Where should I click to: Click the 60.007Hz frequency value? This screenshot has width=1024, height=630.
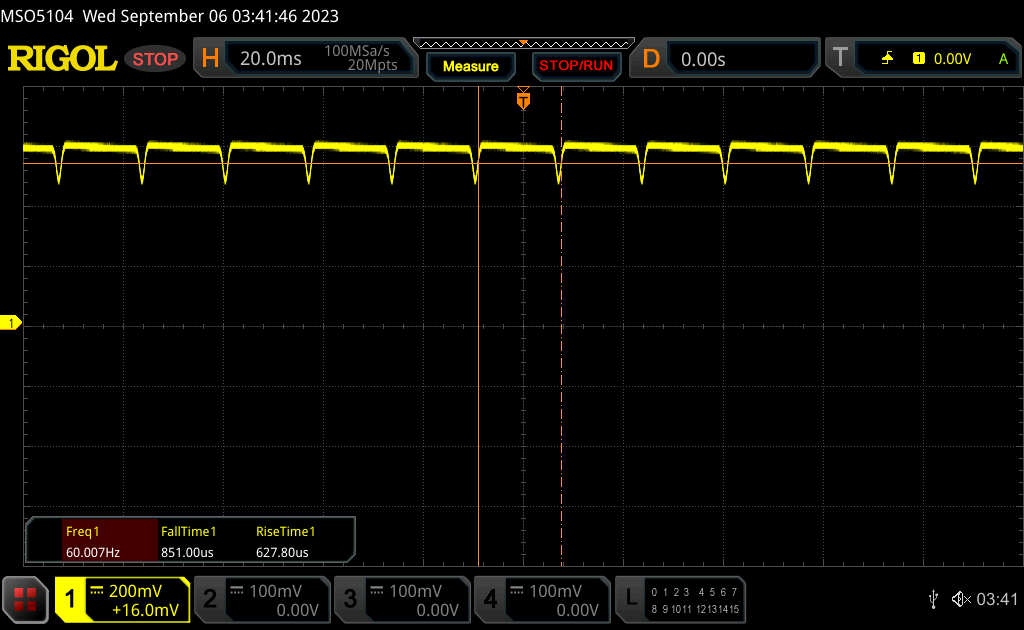coord(93,552)
